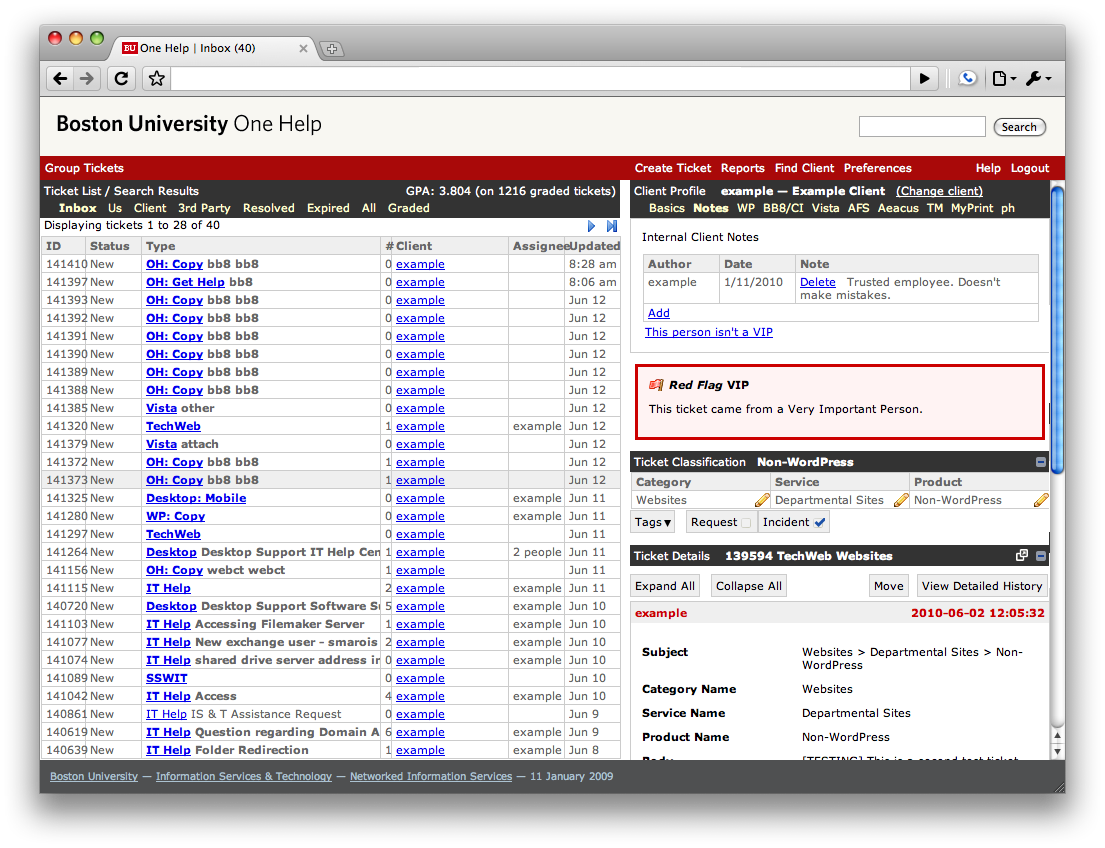Click Logout in the menu bar
This screenshot has height=848, width=1105.
pos(1030,168)
